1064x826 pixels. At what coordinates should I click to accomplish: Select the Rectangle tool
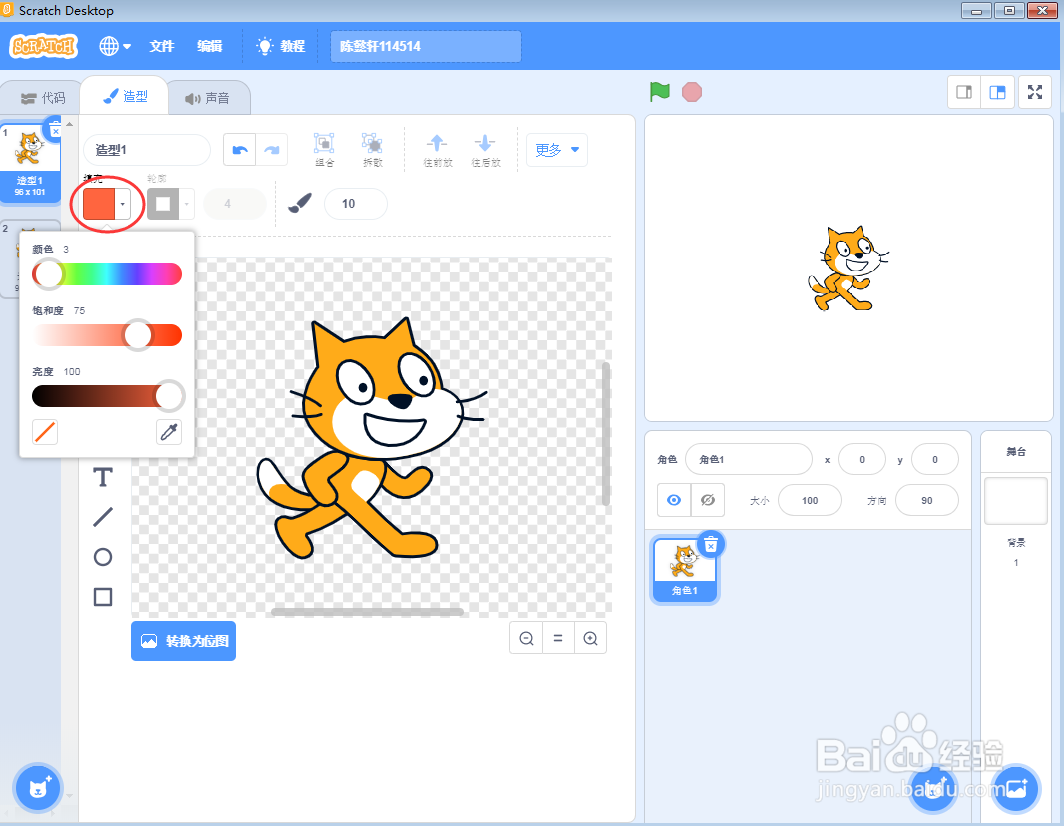pos(102,597)
